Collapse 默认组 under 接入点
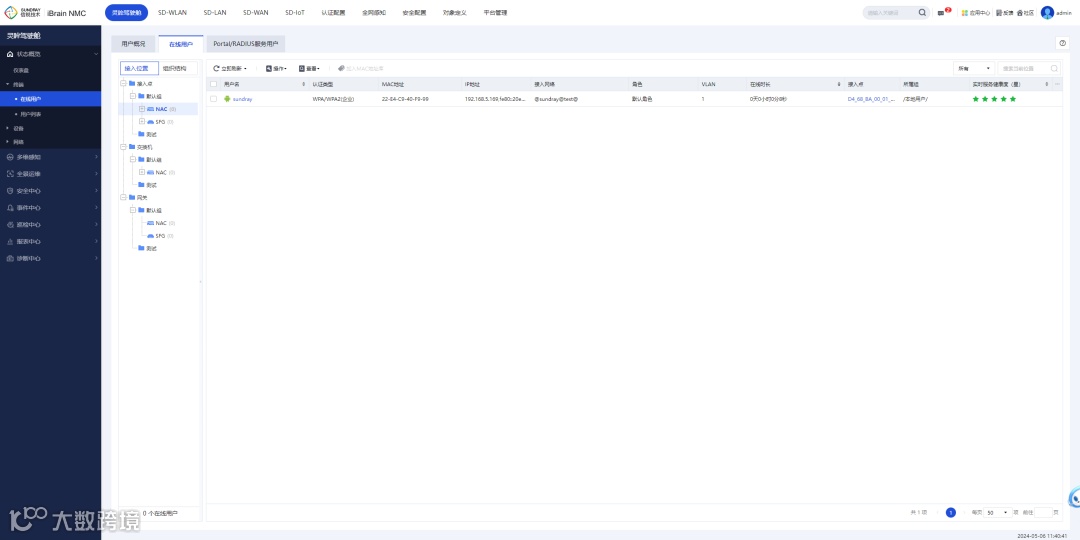The image size is (1080, 540). click(133, 96)
